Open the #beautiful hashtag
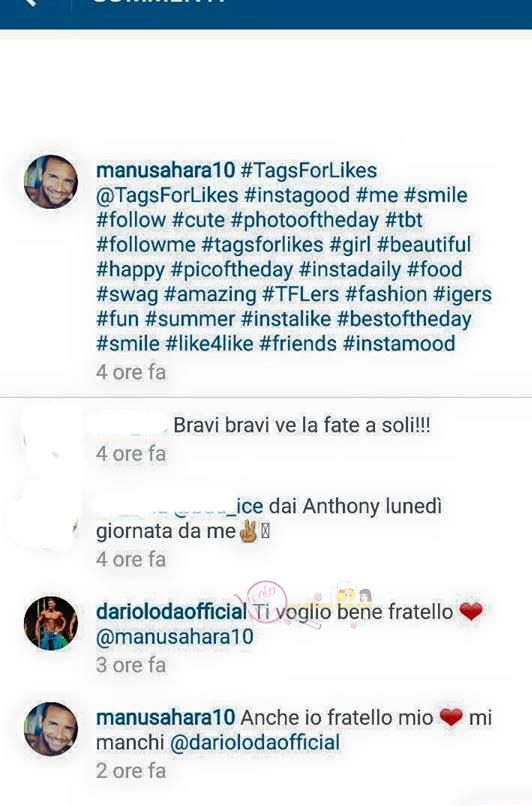The height and width of the screenshot is (806, 532). [424, 245]
